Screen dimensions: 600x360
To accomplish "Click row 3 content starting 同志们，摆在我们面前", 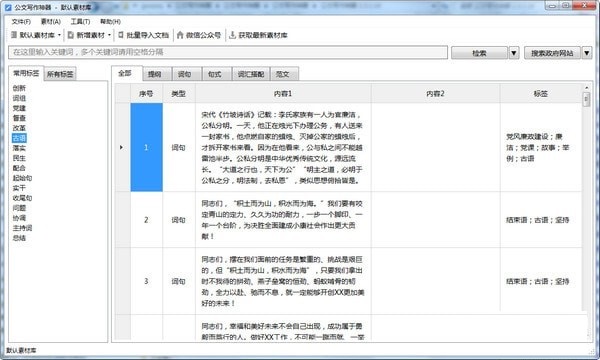I will [282, 281].
